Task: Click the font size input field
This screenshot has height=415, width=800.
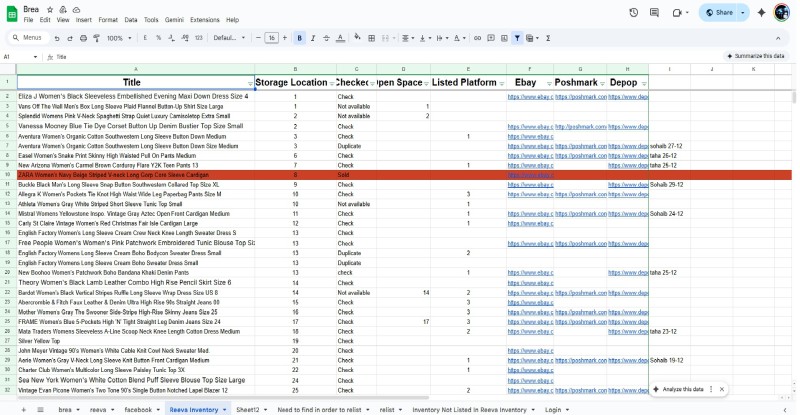Action: pyautogui.click(x=271, y=38)
